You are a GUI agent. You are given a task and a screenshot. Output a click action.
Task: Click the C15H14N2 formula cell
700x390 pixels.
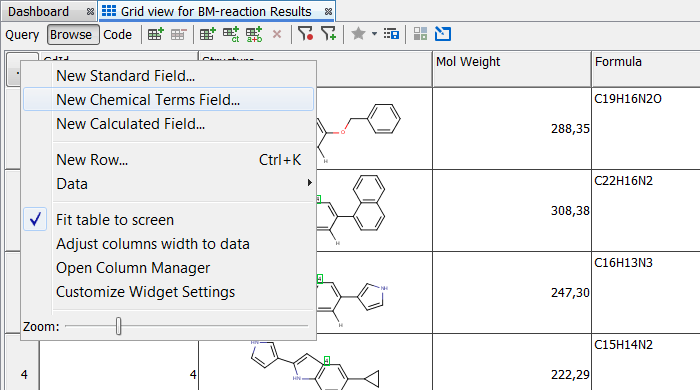point(646,362)
